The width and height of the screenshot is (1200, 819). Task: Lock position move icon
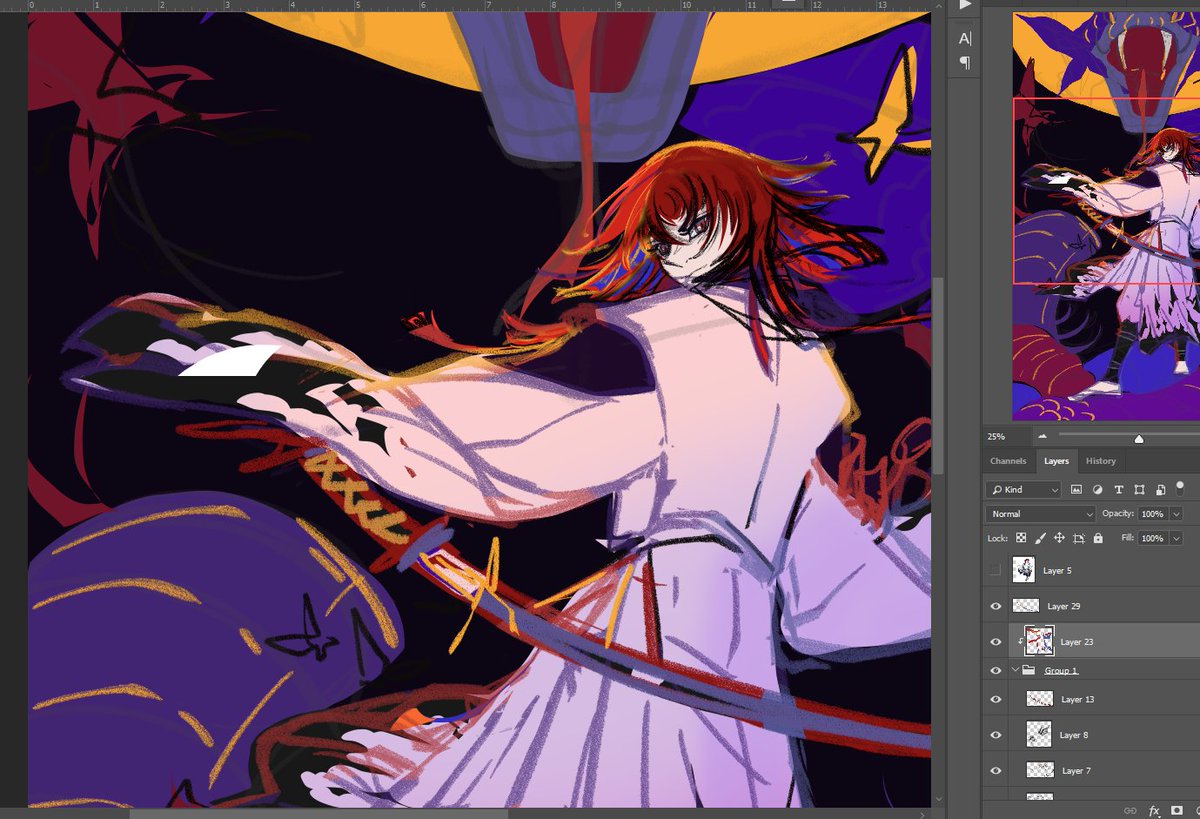pyautogui.click(x=1059, y=538)
